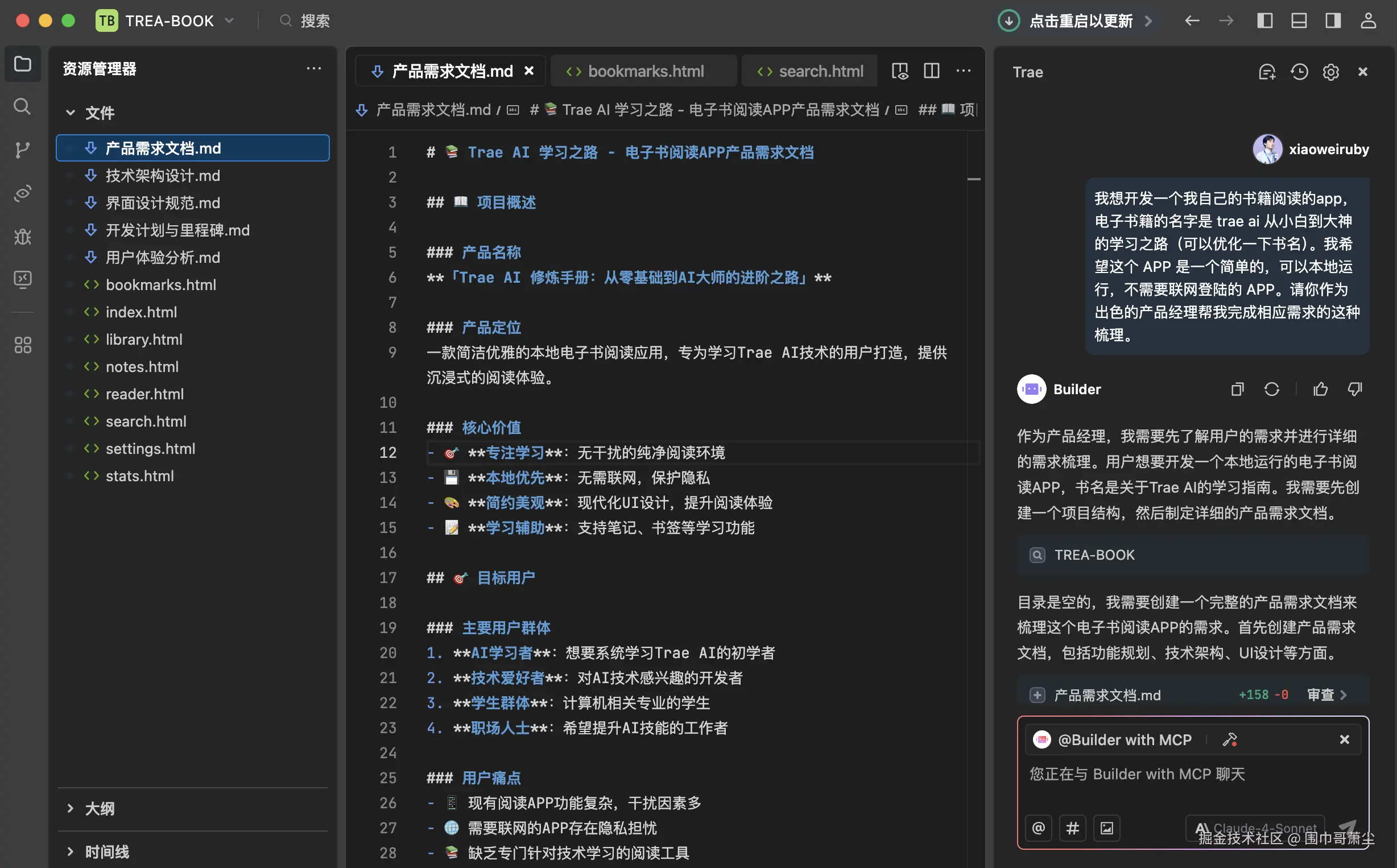Give a thumbs up to Builder's response
The image size is (1397, 868).
(x=1321, y=388)
